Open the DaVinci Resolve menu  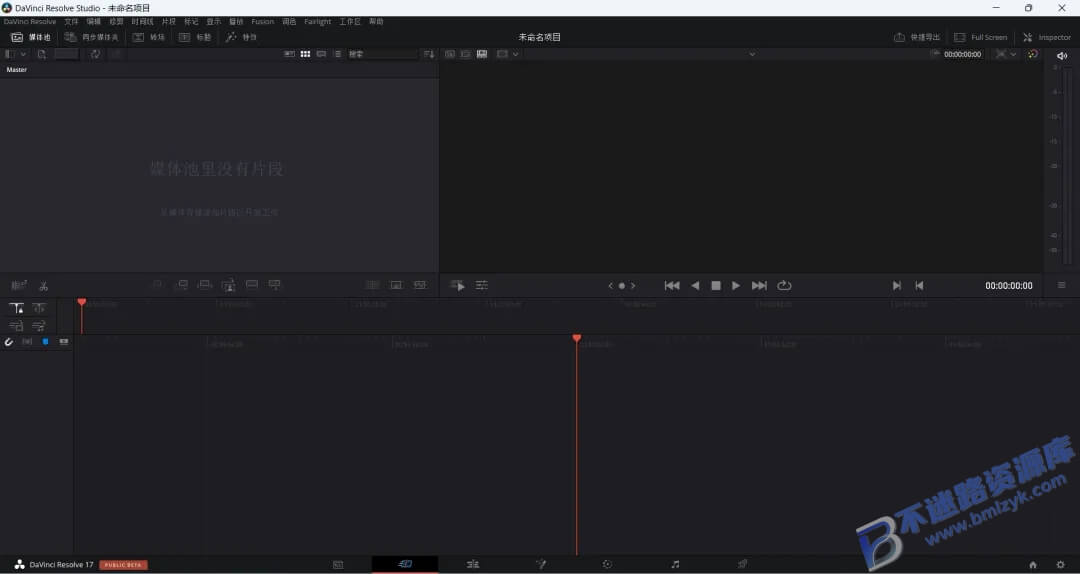coord(30,21)
